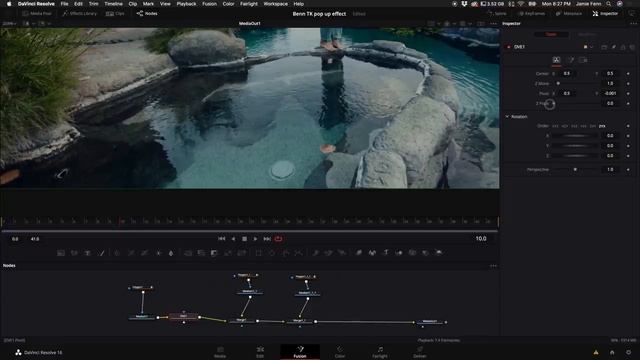The image size is (640, 360).
Task: Toggle the Keyframes panel button
Action: (x=531, y=13)
